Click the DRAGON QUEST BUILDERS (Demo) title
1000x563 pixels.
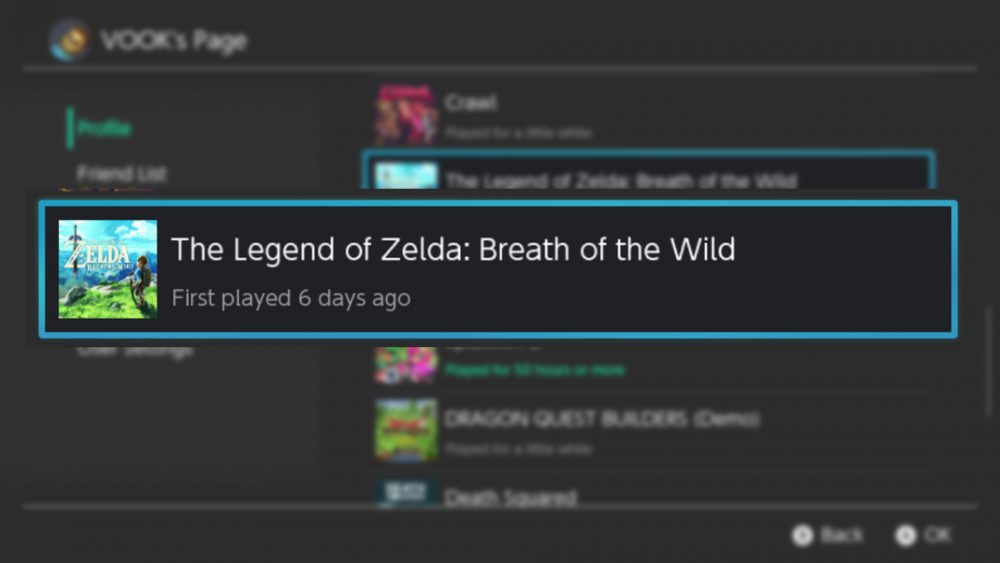point(602,419)
